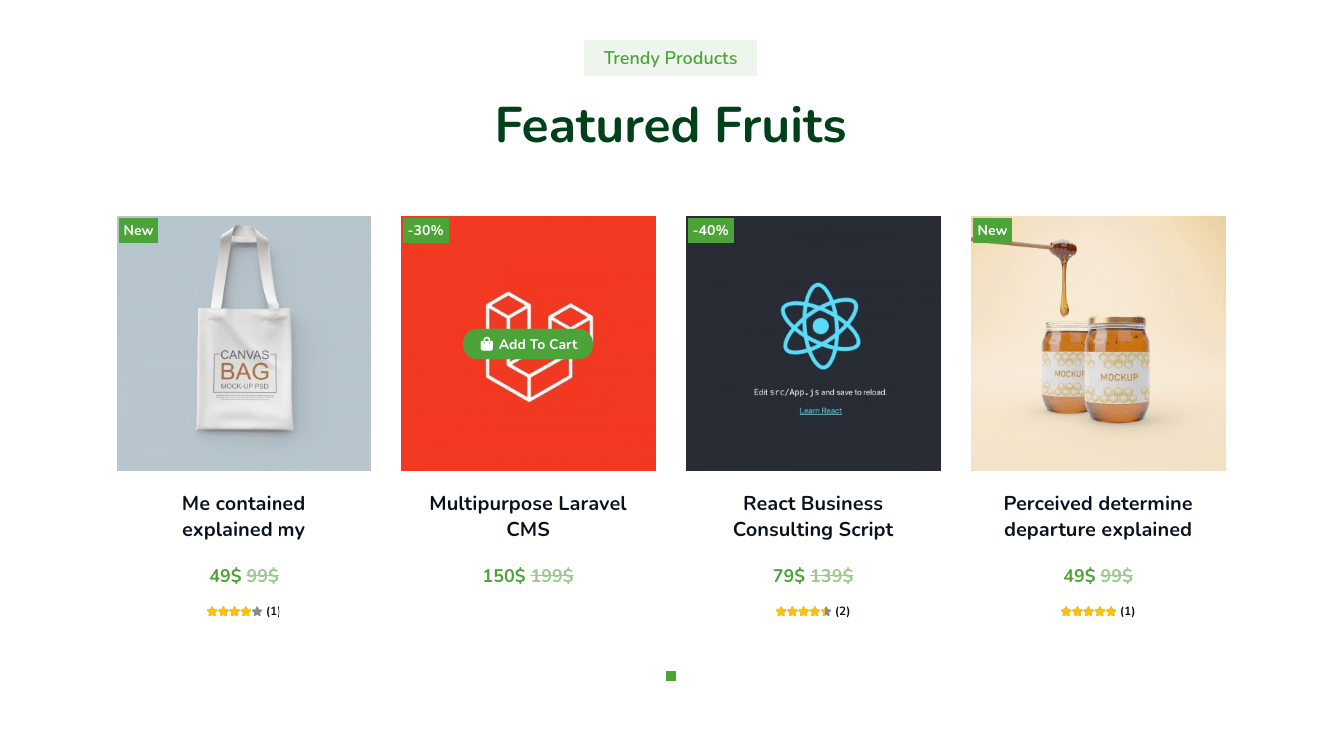1335x737 pixels.
Task: Click the New badge on canvas bag
Action: pyautogui.click(x=138, y=230)
